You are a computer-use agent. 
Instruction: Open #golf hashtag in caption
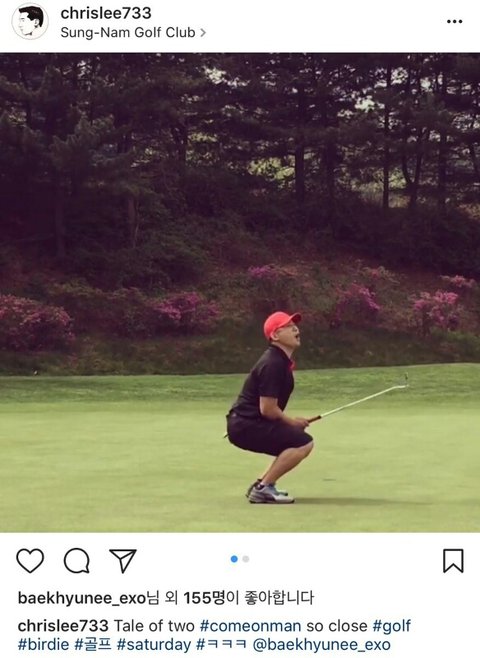click(x=391, y=626)
